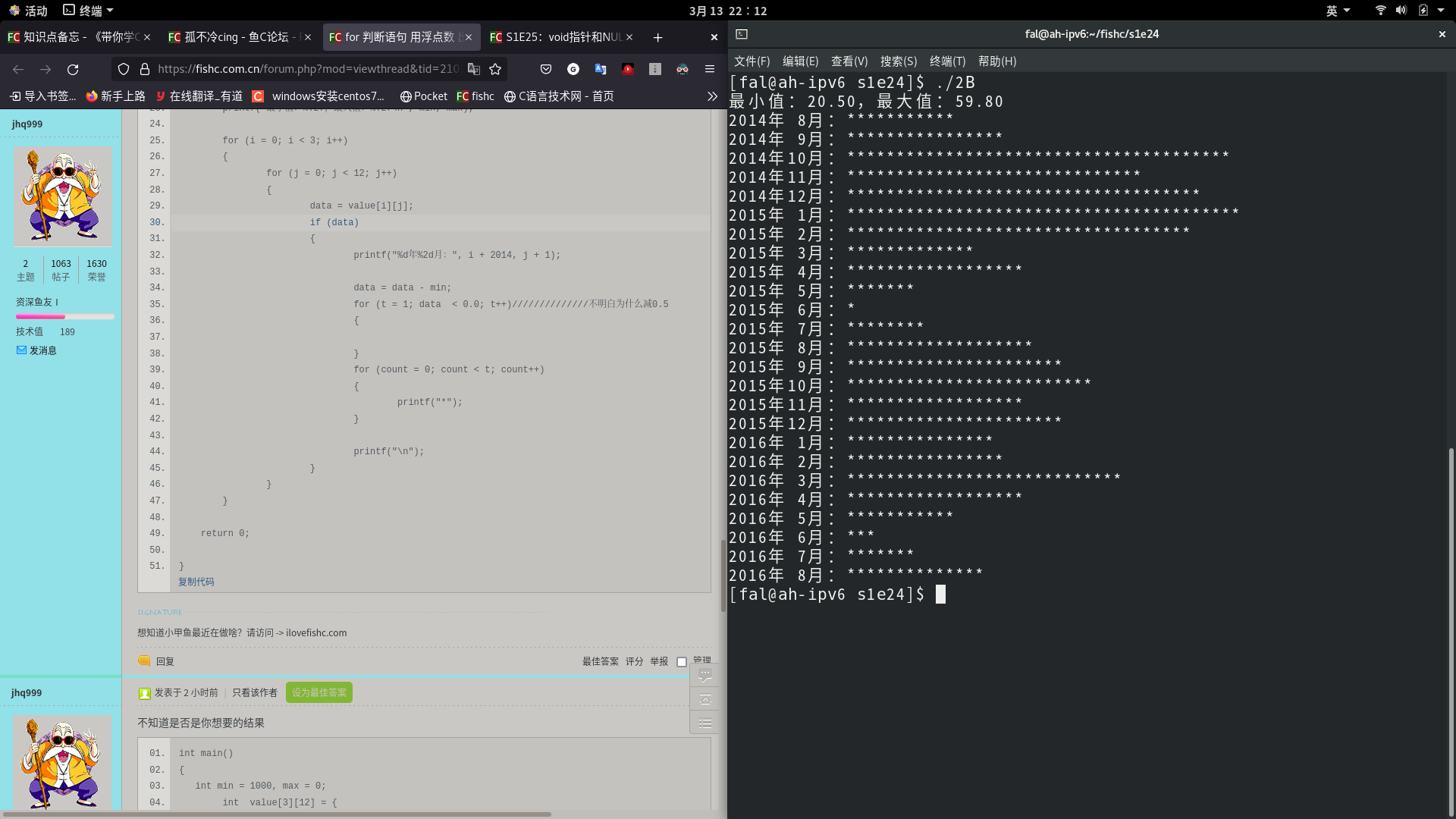Go forward in Firefox navigation

pos(45,69)
